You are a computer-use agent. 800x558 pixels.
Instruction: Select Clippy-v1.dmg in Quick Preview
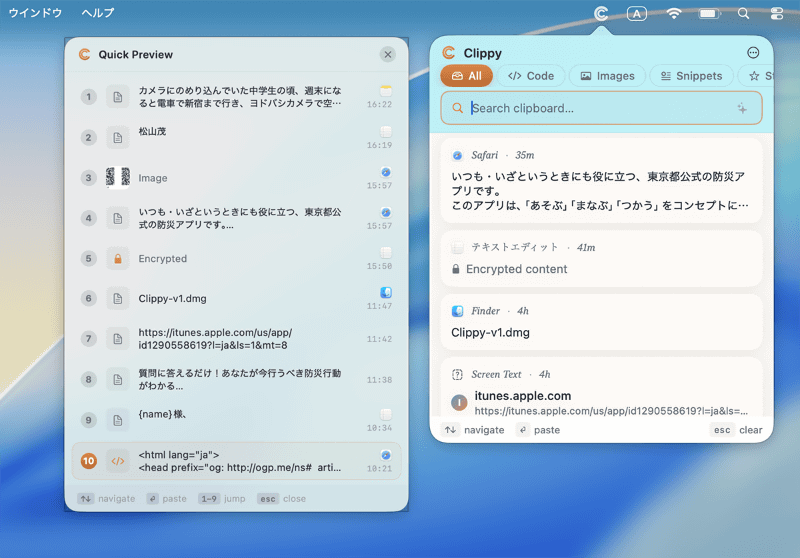(236, 298)
